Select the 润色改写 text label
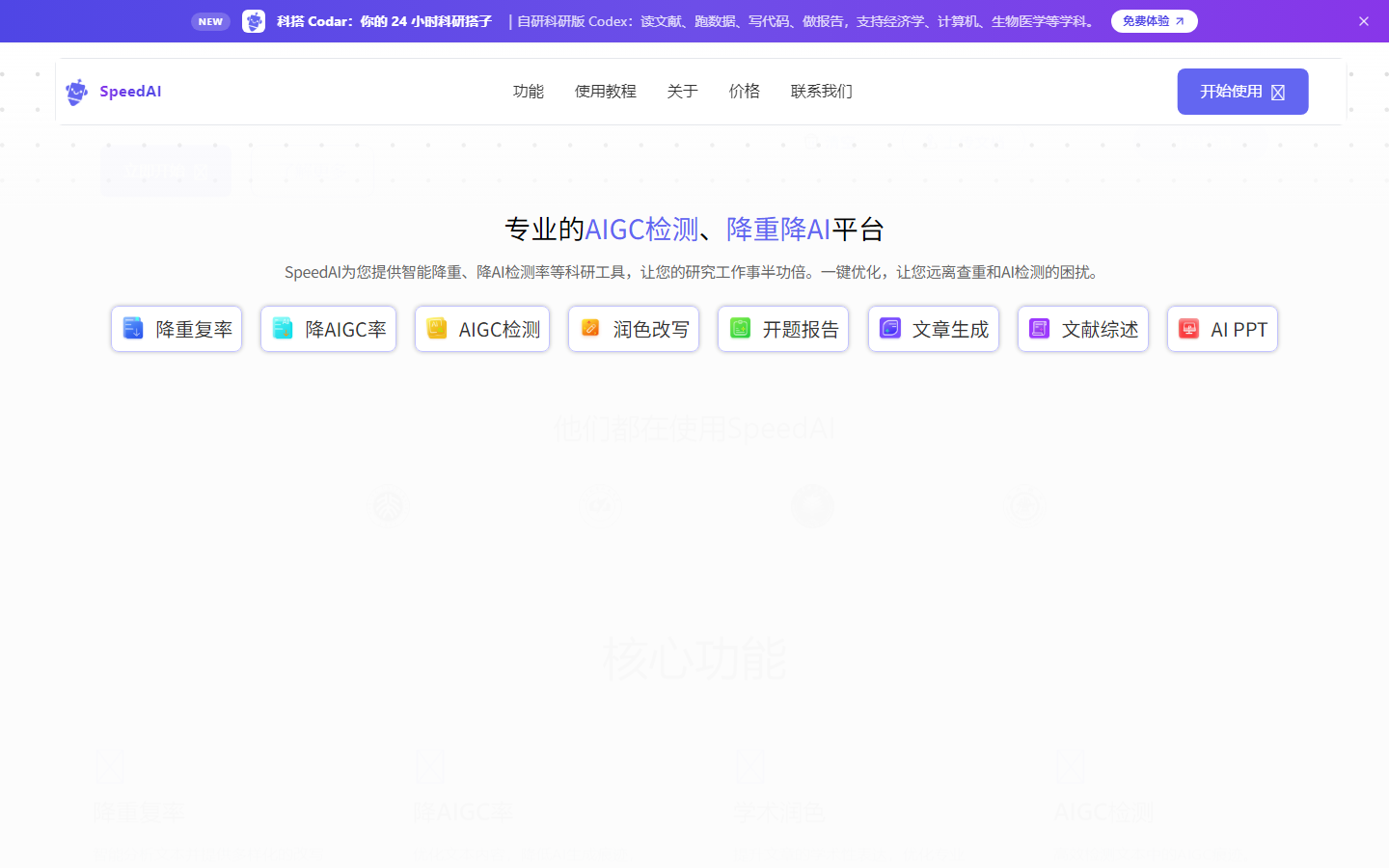The height and width of the screenshot is (868, 1389). [x=651, y=330]
